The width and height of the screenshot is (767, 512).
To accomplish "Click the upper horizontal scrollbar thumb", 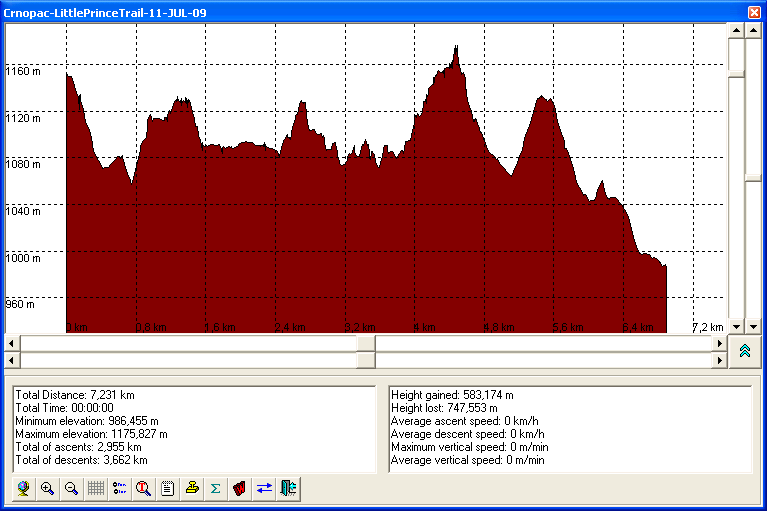I will click(x=366, y=343).
